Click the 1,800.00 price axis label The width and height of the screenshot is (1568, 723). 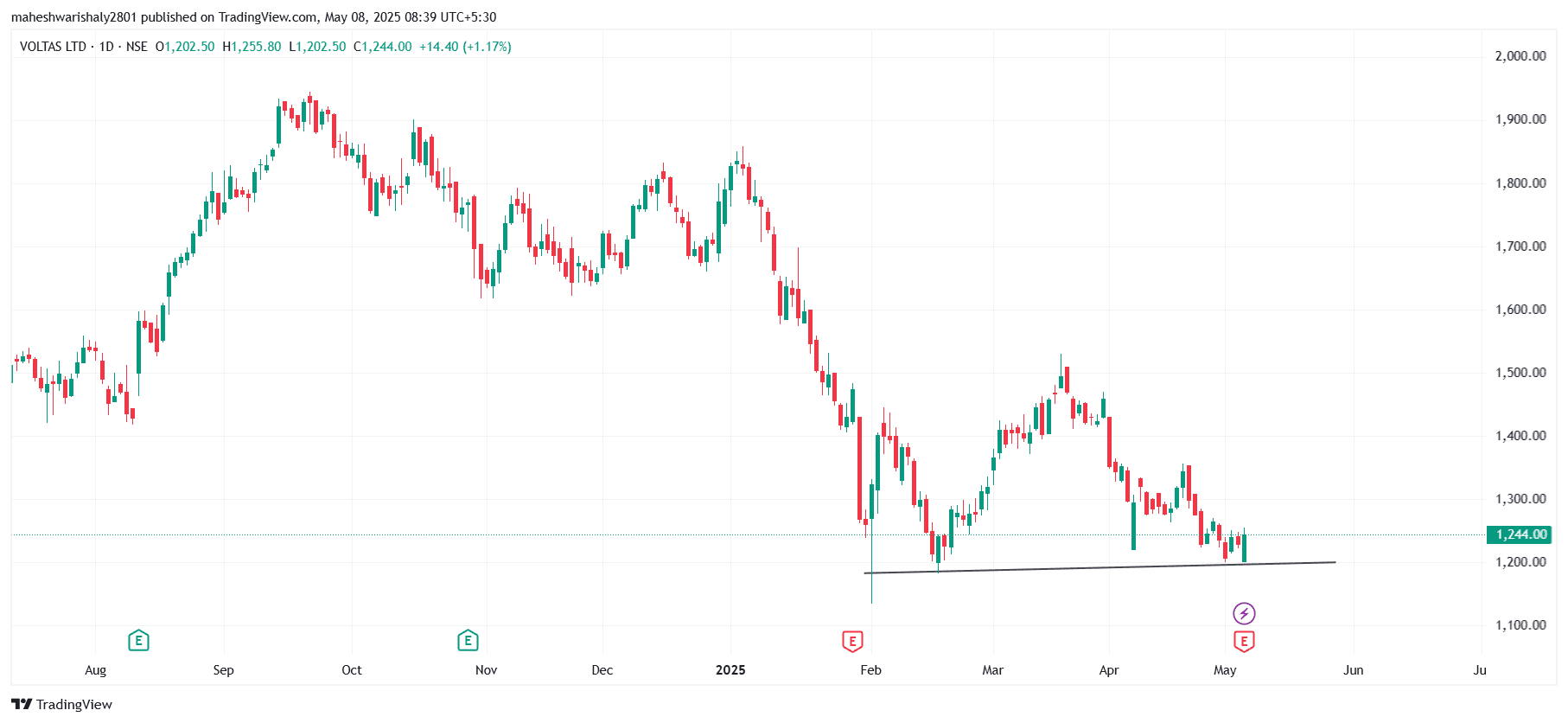[1520, 183]
